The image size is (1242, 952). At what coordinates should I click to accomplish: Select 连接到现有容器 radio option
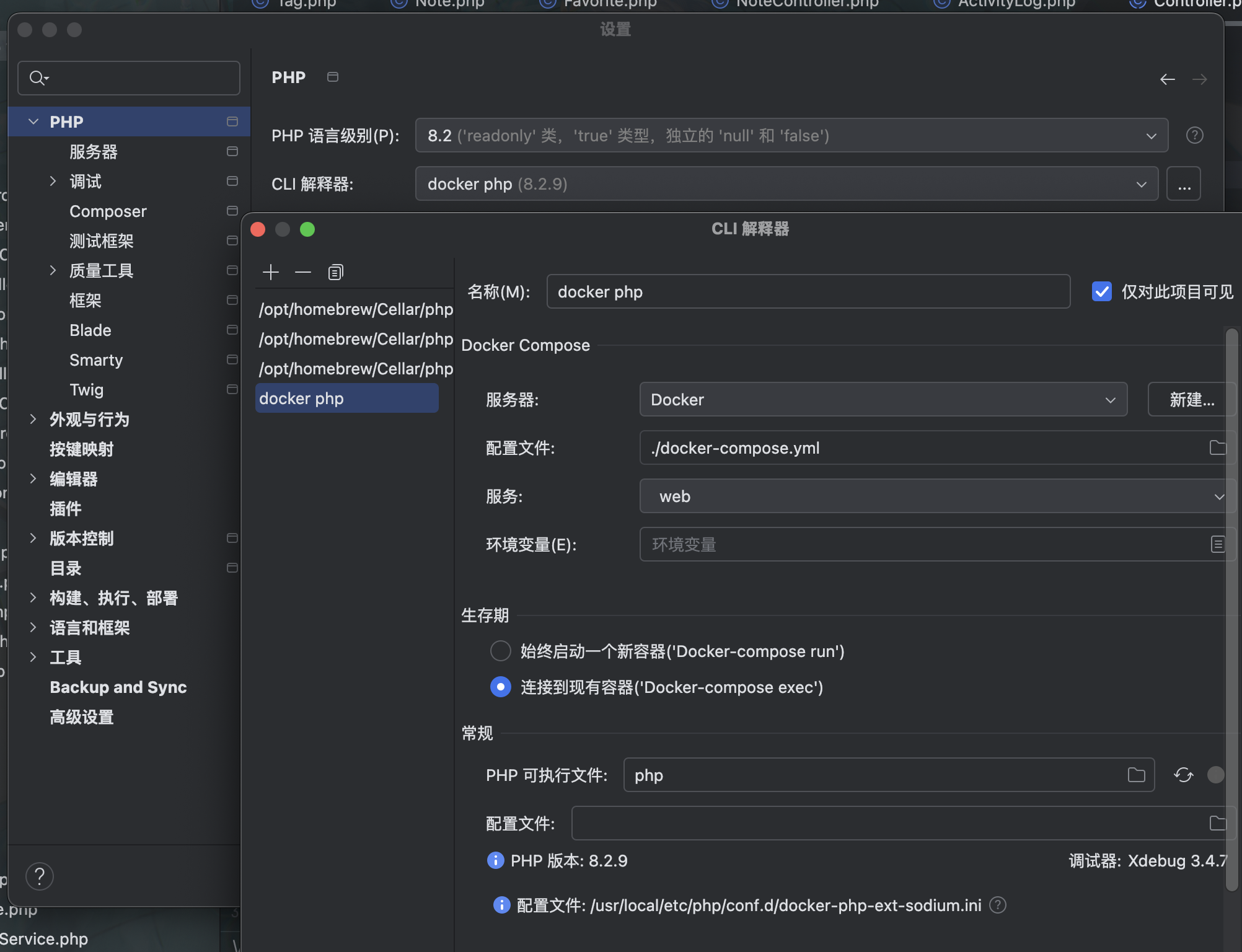[x=501, y=687]
